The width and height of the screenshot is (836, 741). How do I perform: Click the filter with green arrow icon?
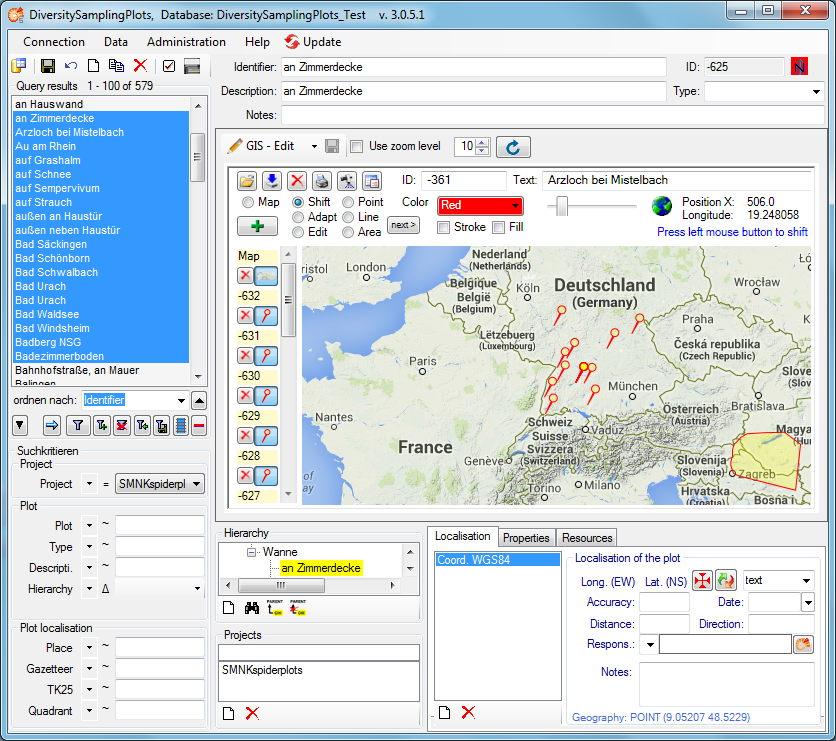click(x=142, y=425)
